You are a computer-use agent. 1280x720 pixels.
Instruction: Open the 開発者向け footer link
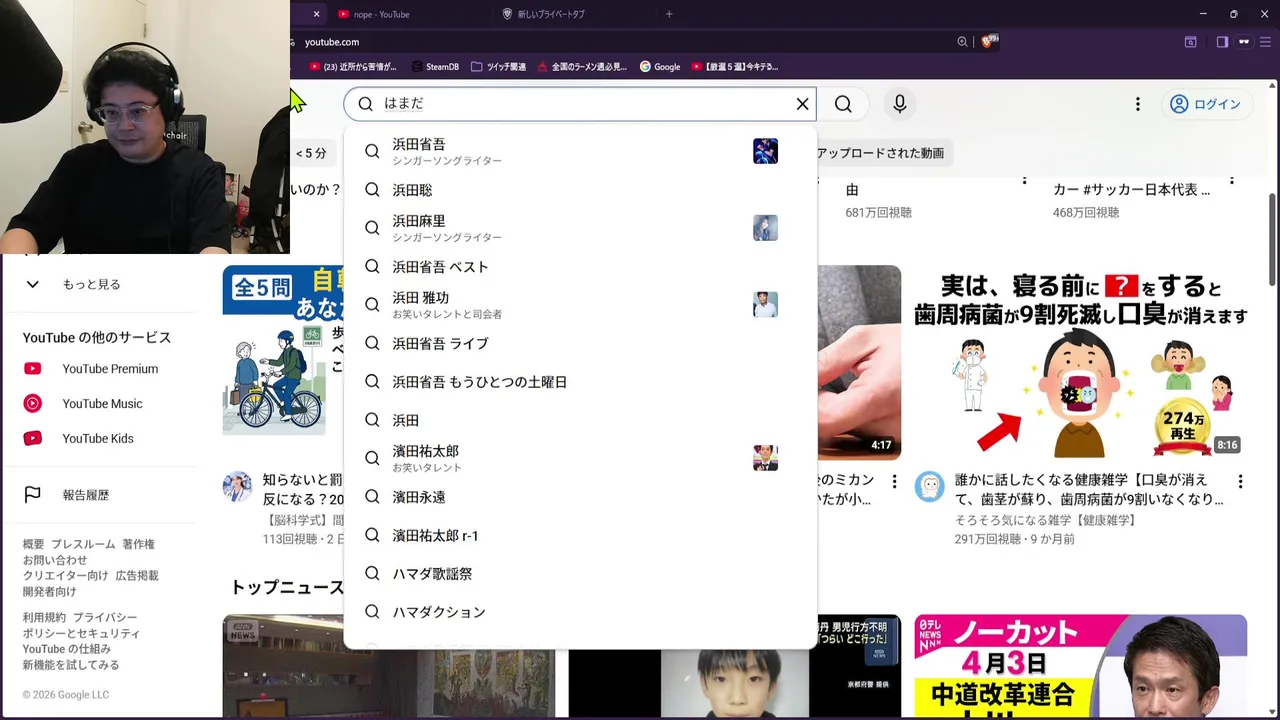pos(49,591)
